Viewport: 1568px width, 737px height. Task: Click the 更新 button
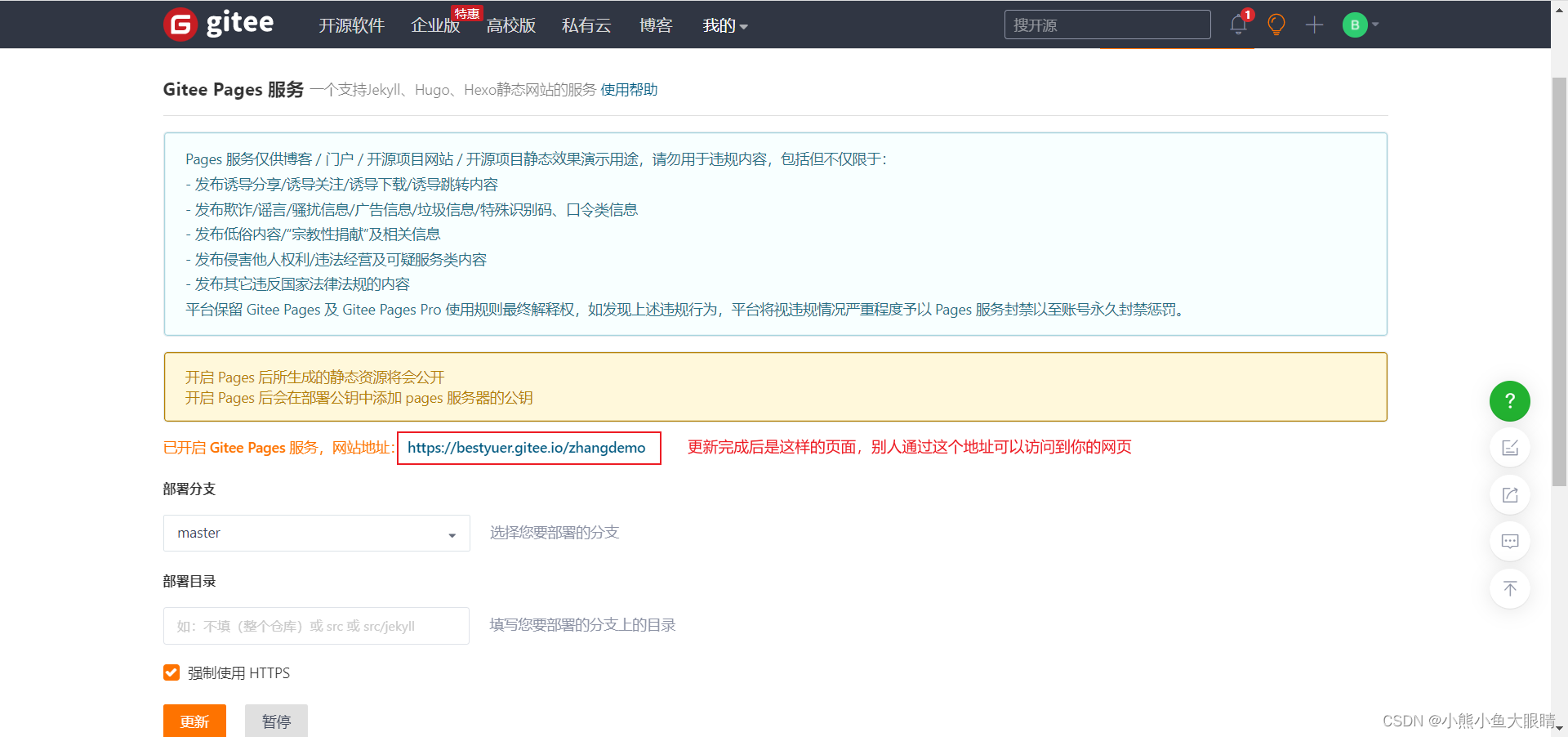(194, 721)
